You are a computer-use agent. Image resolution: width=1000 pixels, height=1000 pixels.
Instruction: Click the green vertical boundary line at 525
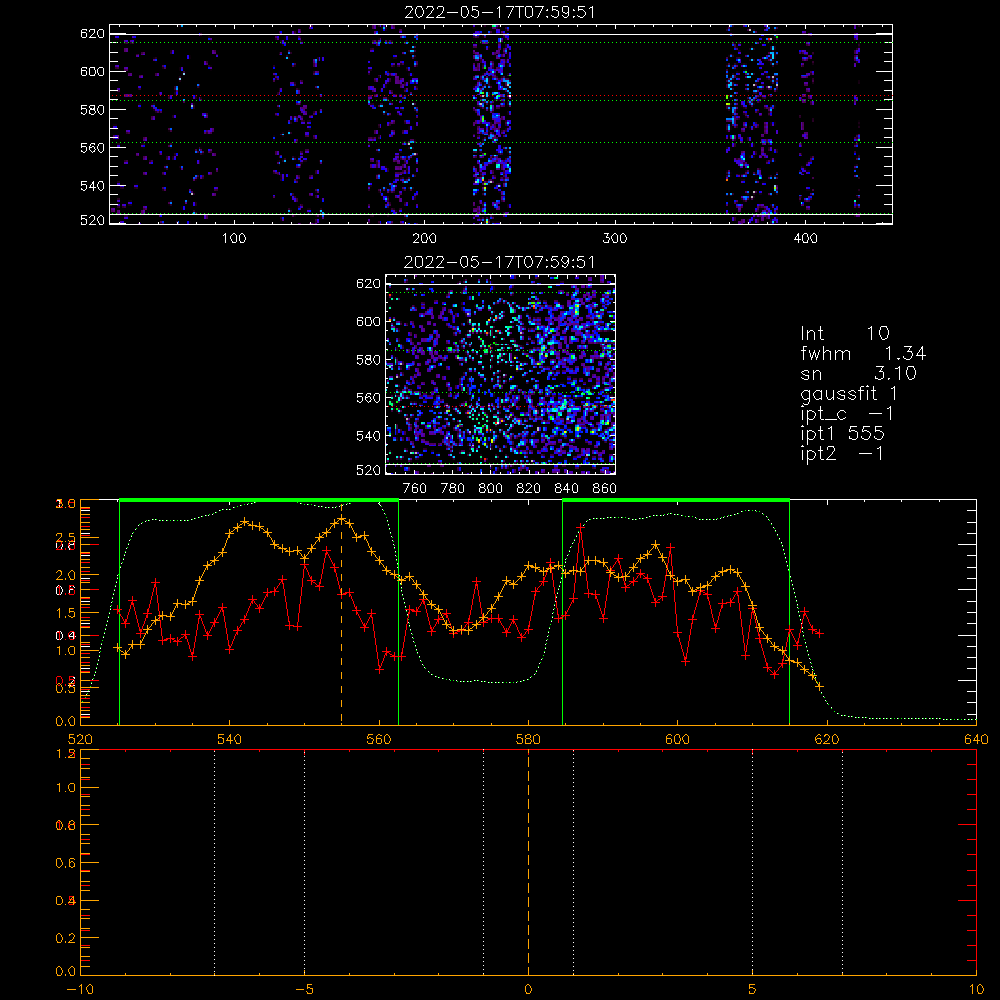pos(119,612)
